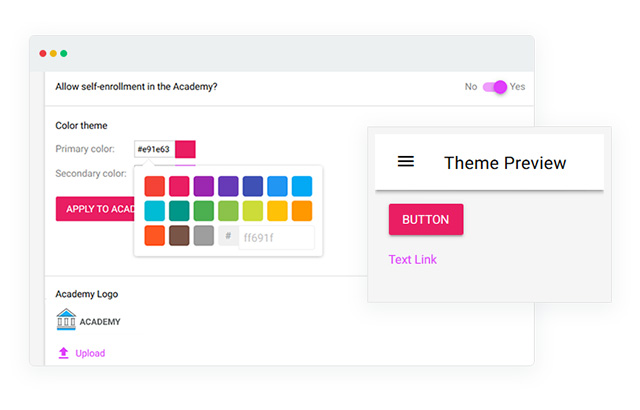Viewport: 640px width, 410px height.
Task: Click the custom hex field in the palette
Action: [x=275, y=237]
